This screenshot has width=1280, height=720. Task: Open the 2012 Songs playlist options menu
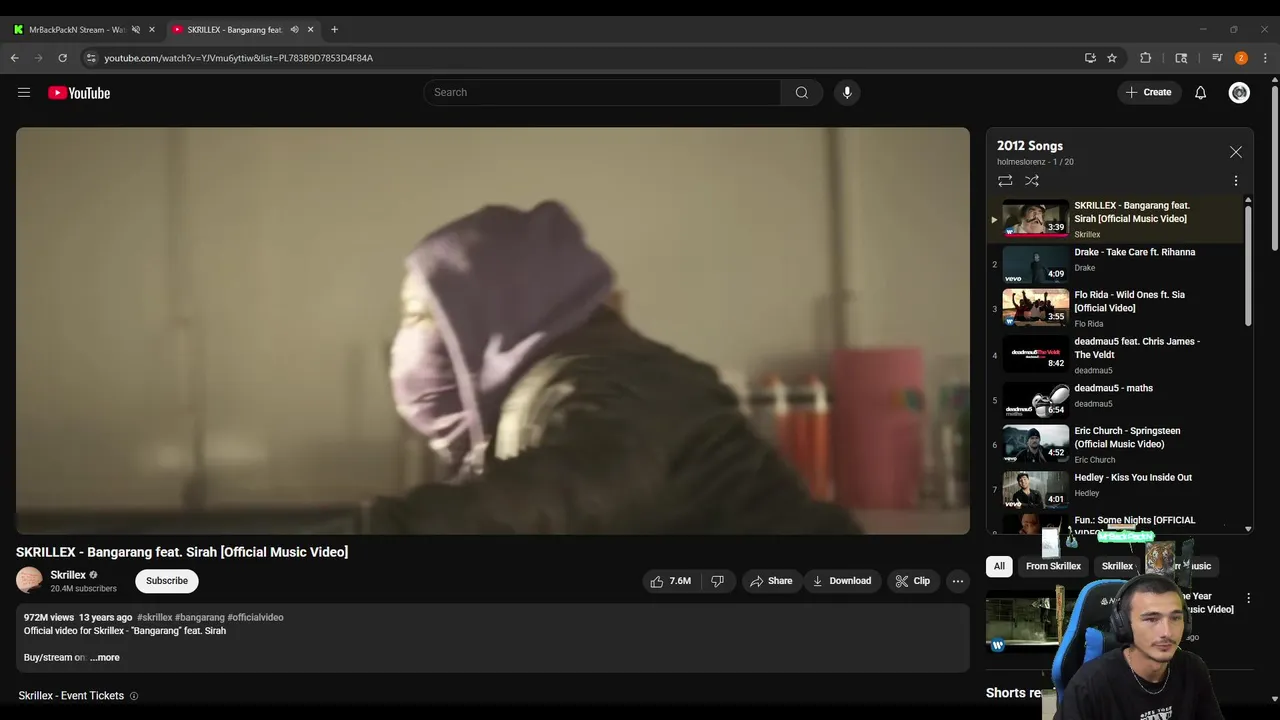click(1235, 181)
